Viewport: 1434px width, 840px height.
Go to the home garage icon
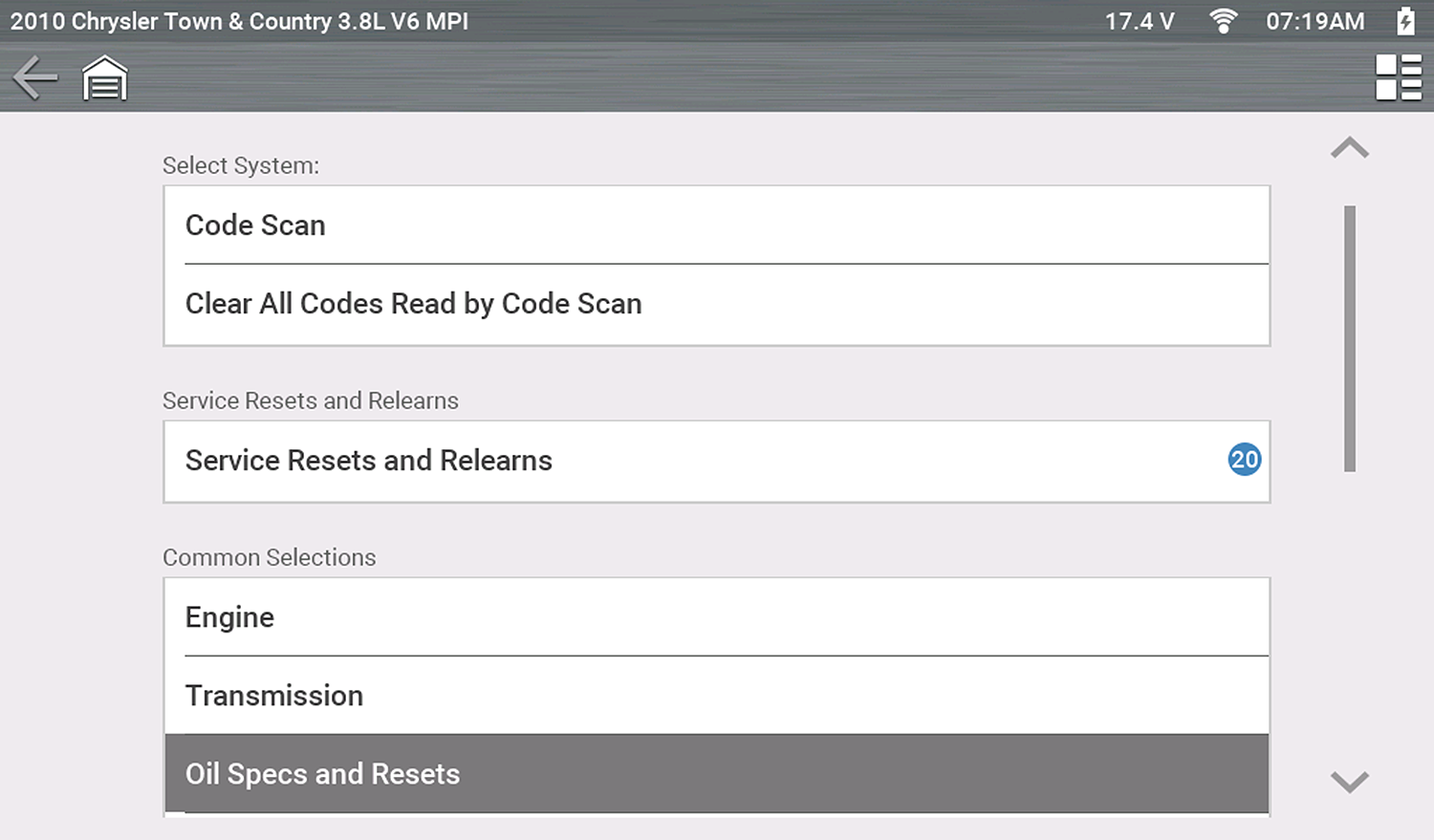(x=104, y=78)
